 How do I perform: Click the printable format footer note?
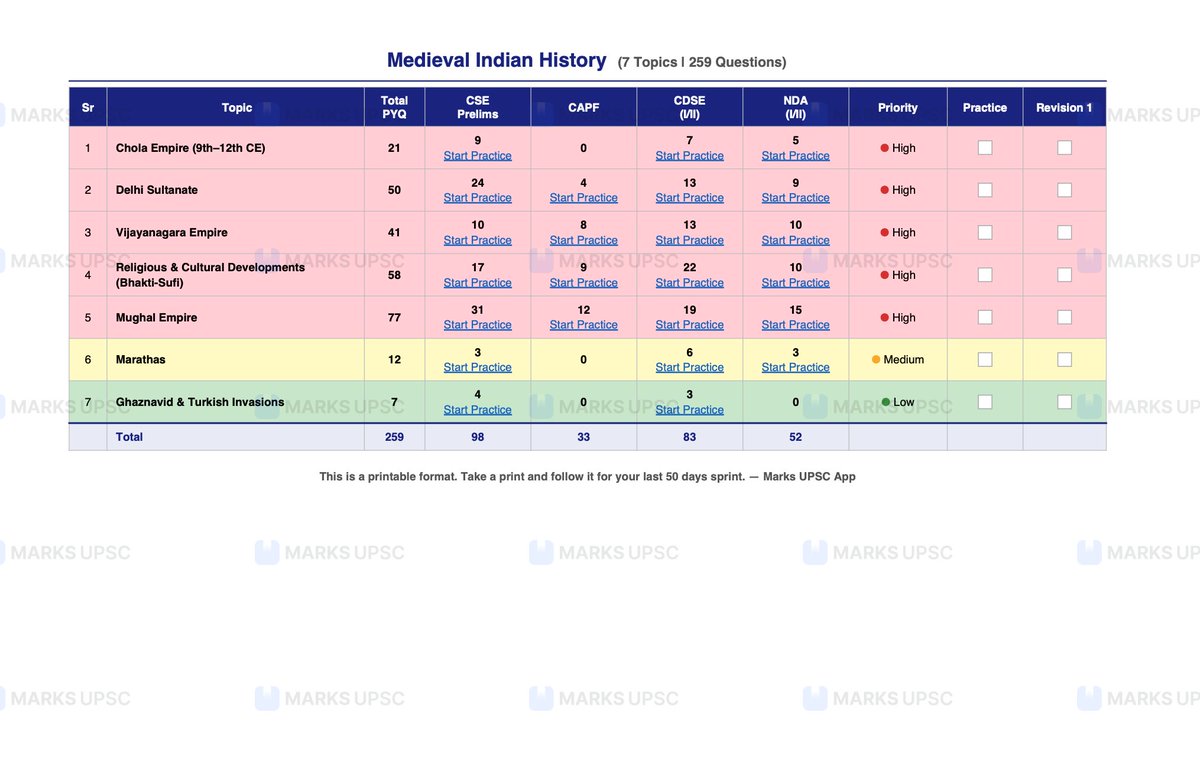[x=587, y=477]
